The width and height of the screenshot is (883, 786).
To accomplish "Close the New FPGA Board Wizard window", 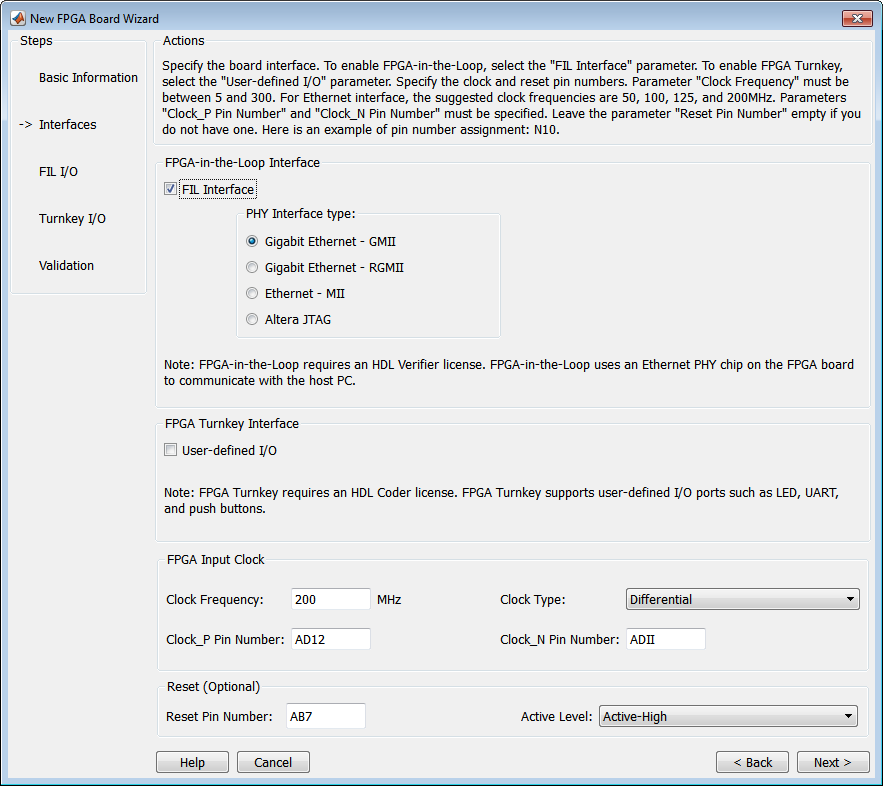I will coord(856,19).
